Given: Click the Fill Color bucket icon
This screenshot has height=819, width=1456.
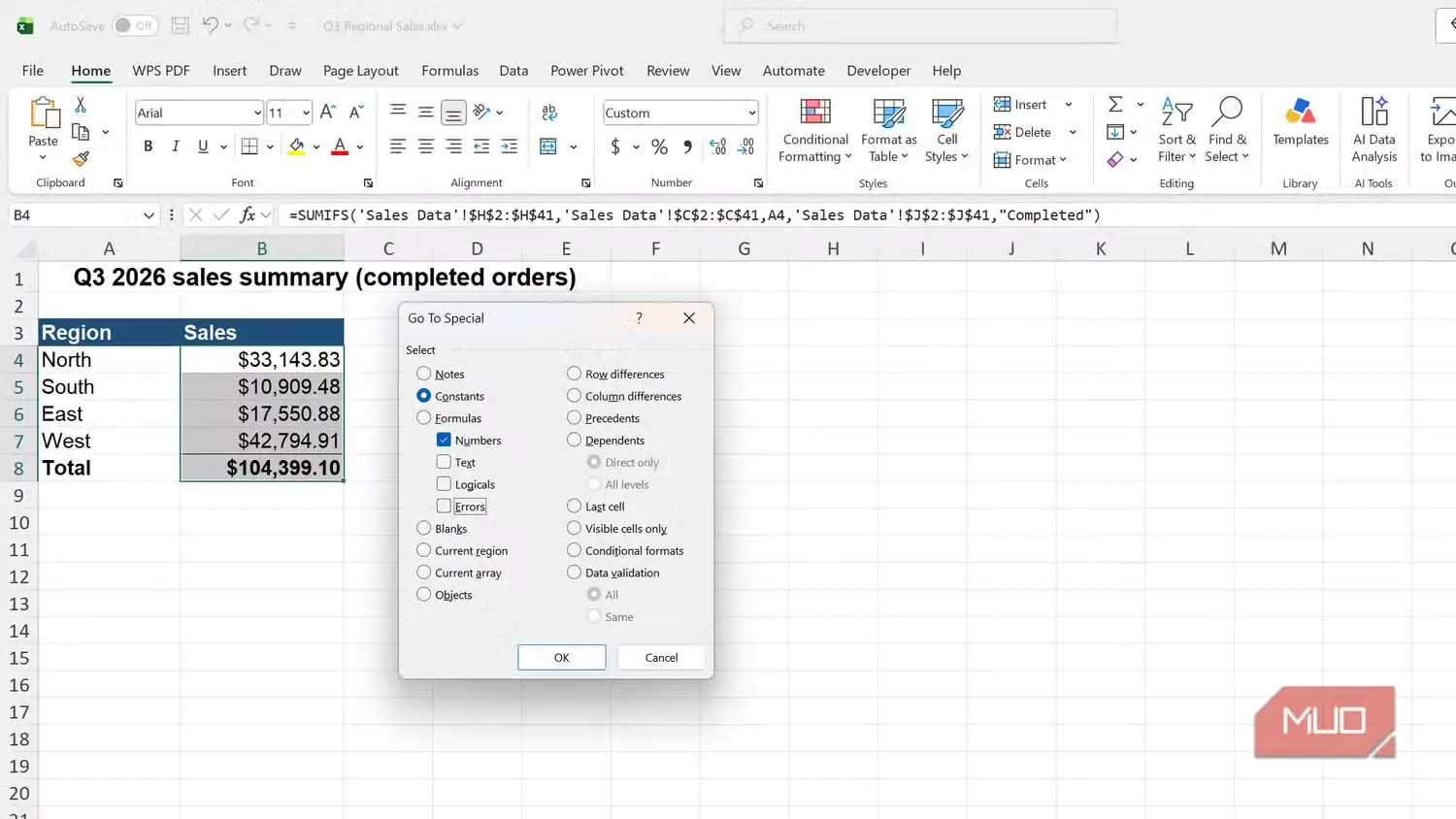Looking at the screenshot, I should 297,147.
